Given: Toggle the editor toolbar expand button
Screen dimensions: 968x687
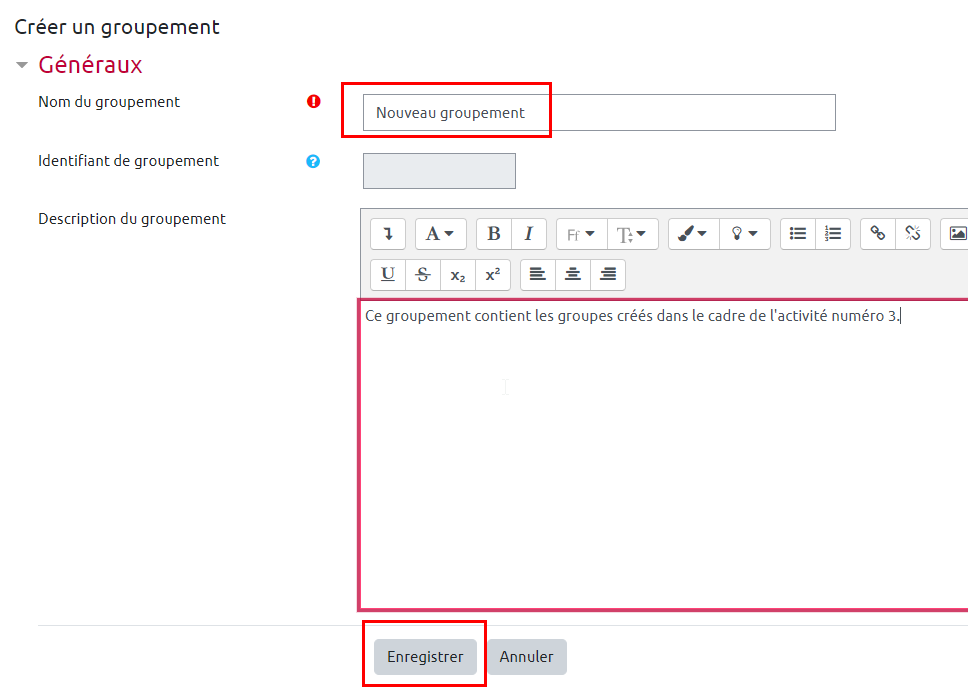Looking at the screenshot, I should 388,234.
